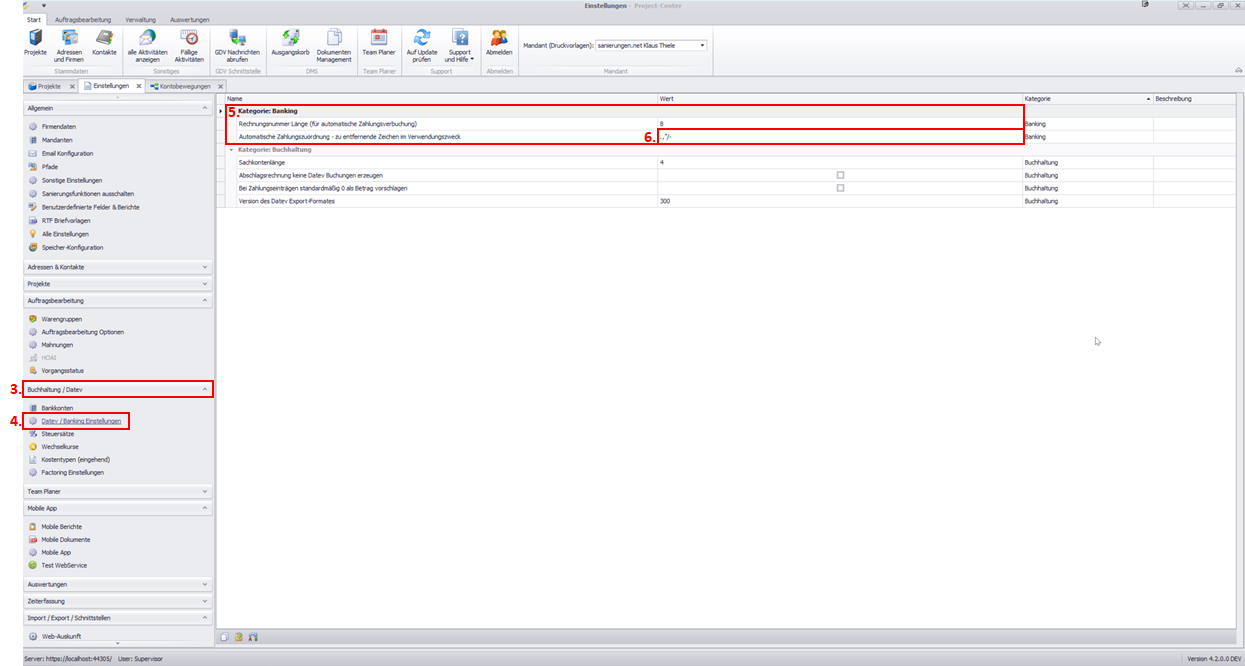Open the Ausgangskorb

(x=290, y=43)
